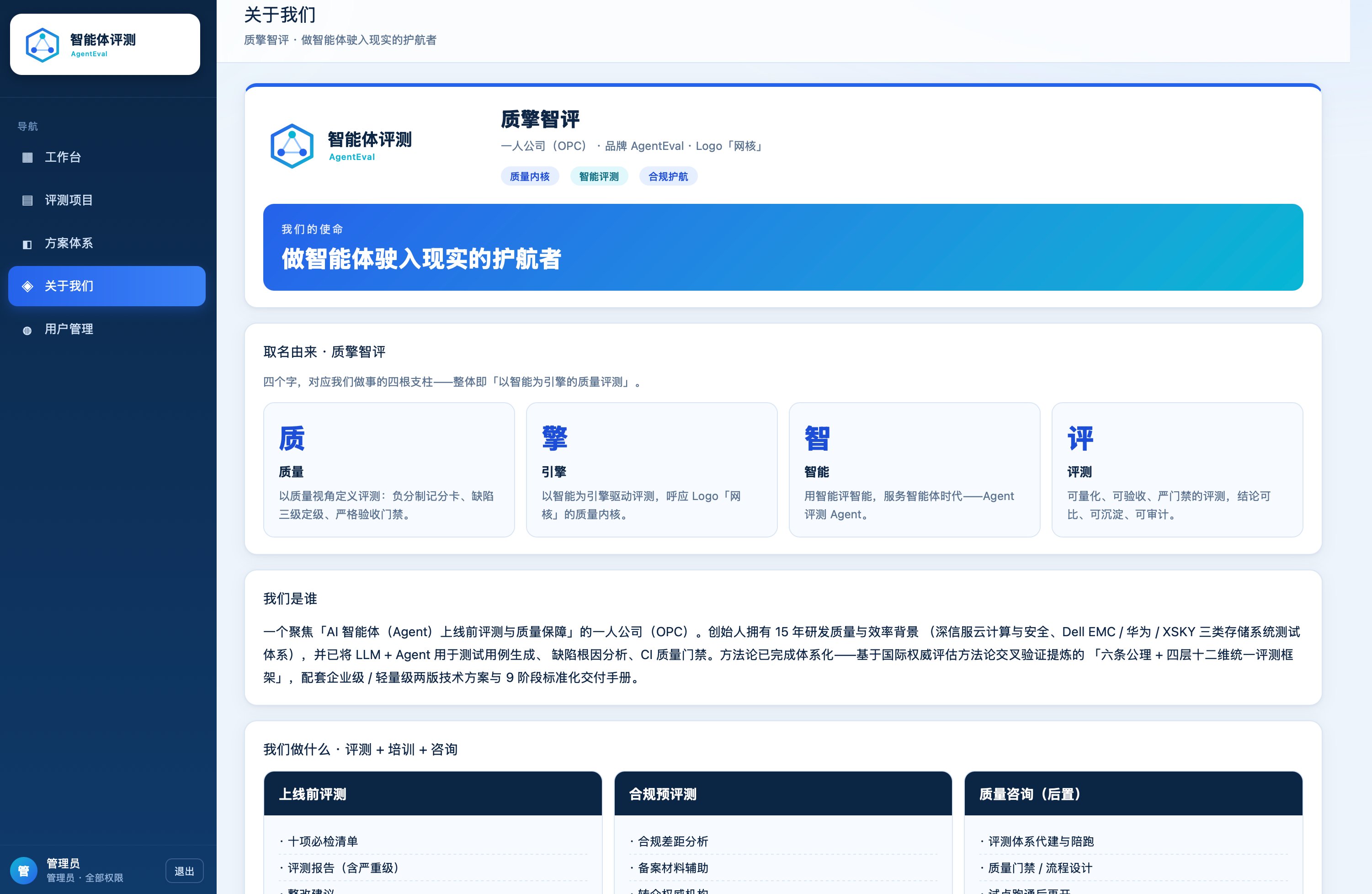Click the 评测体系代建与陪跑 list item
This screenshot has height=894, width=1372.
(1134, 841)
